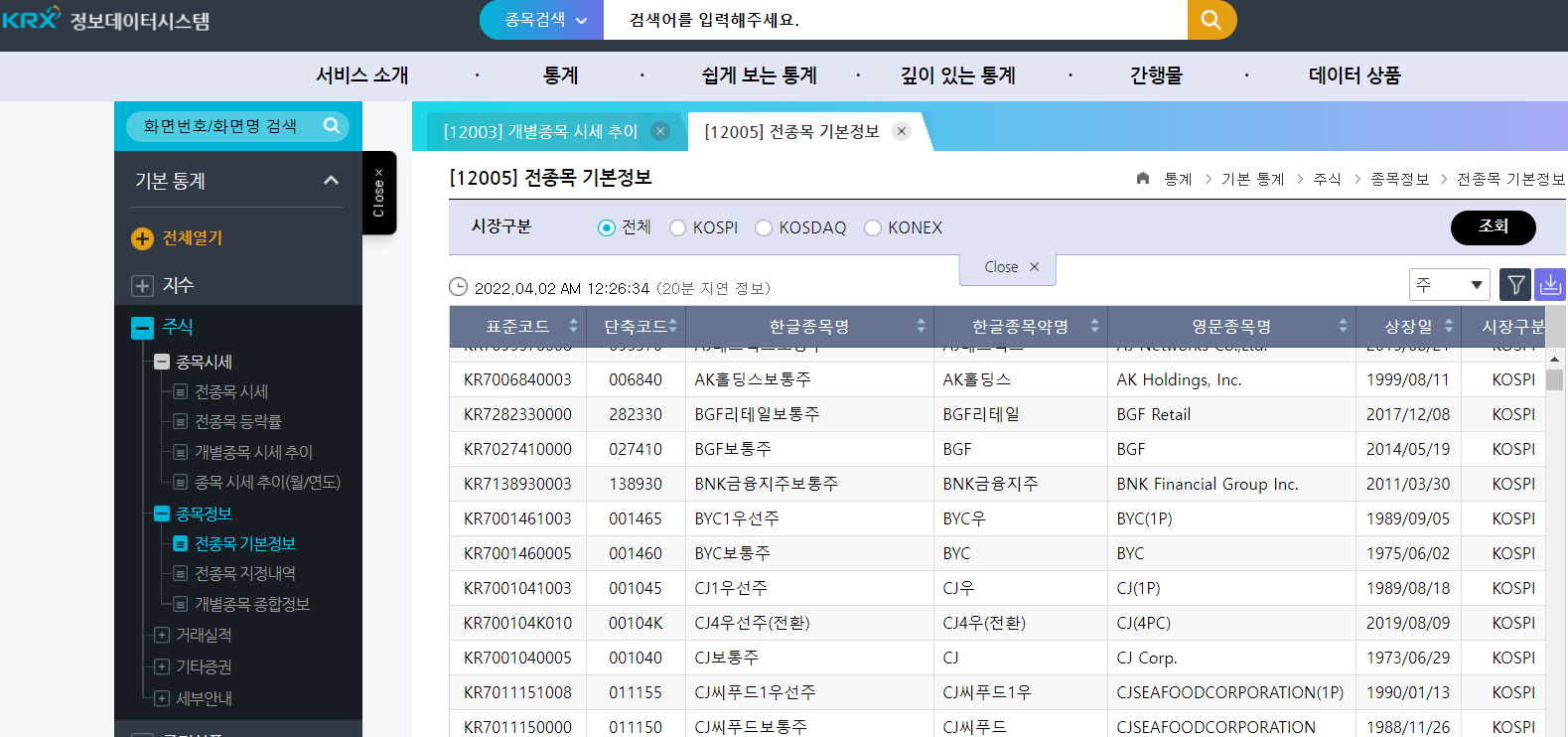Viewport: 1568px width, 737px height.
Task: Switch to [12003] 개별종목 시세 추이 tab
Action: click(540, 131)
